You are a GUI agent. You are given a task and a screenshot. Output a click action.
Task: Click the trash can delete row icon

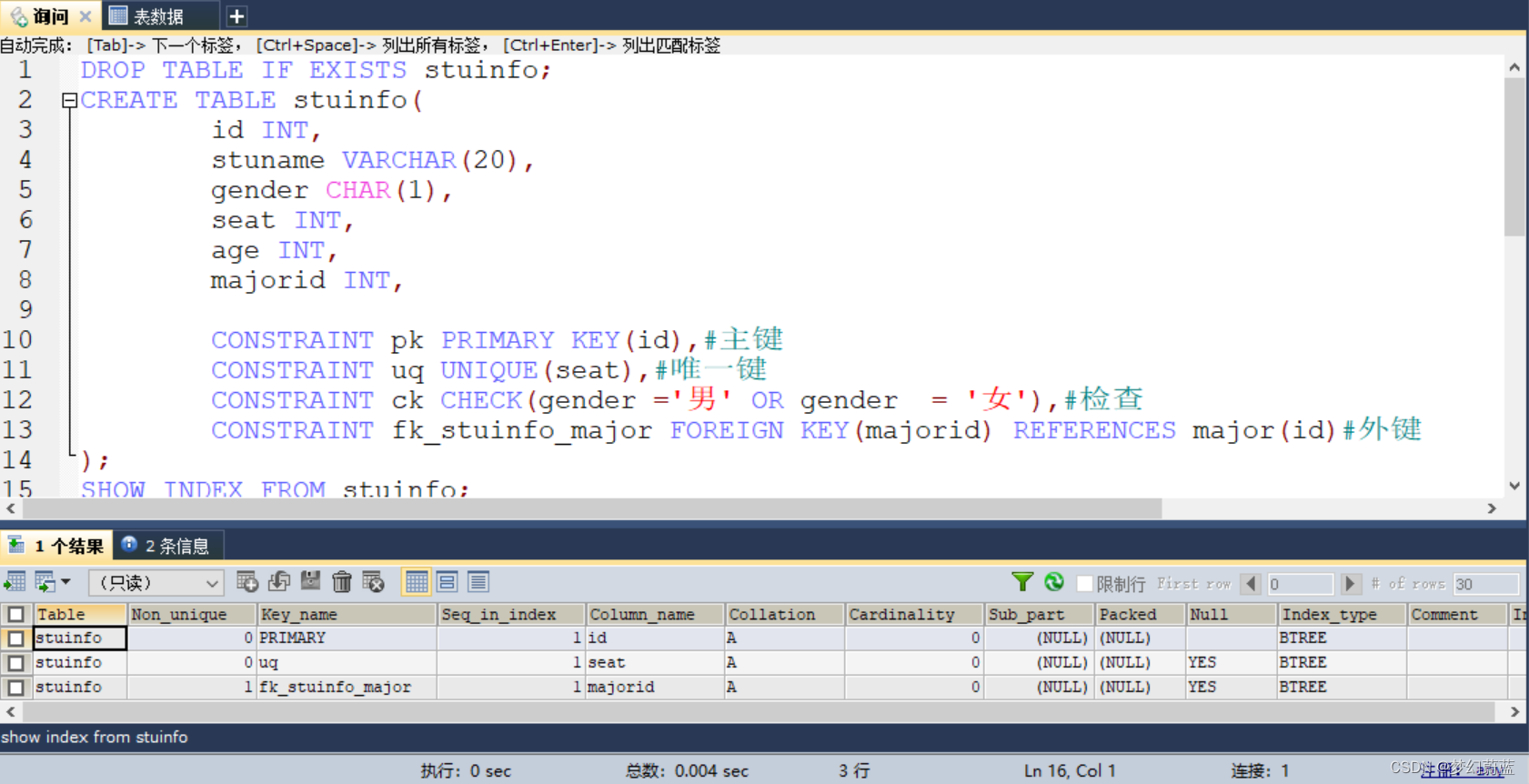coord(342,582)
